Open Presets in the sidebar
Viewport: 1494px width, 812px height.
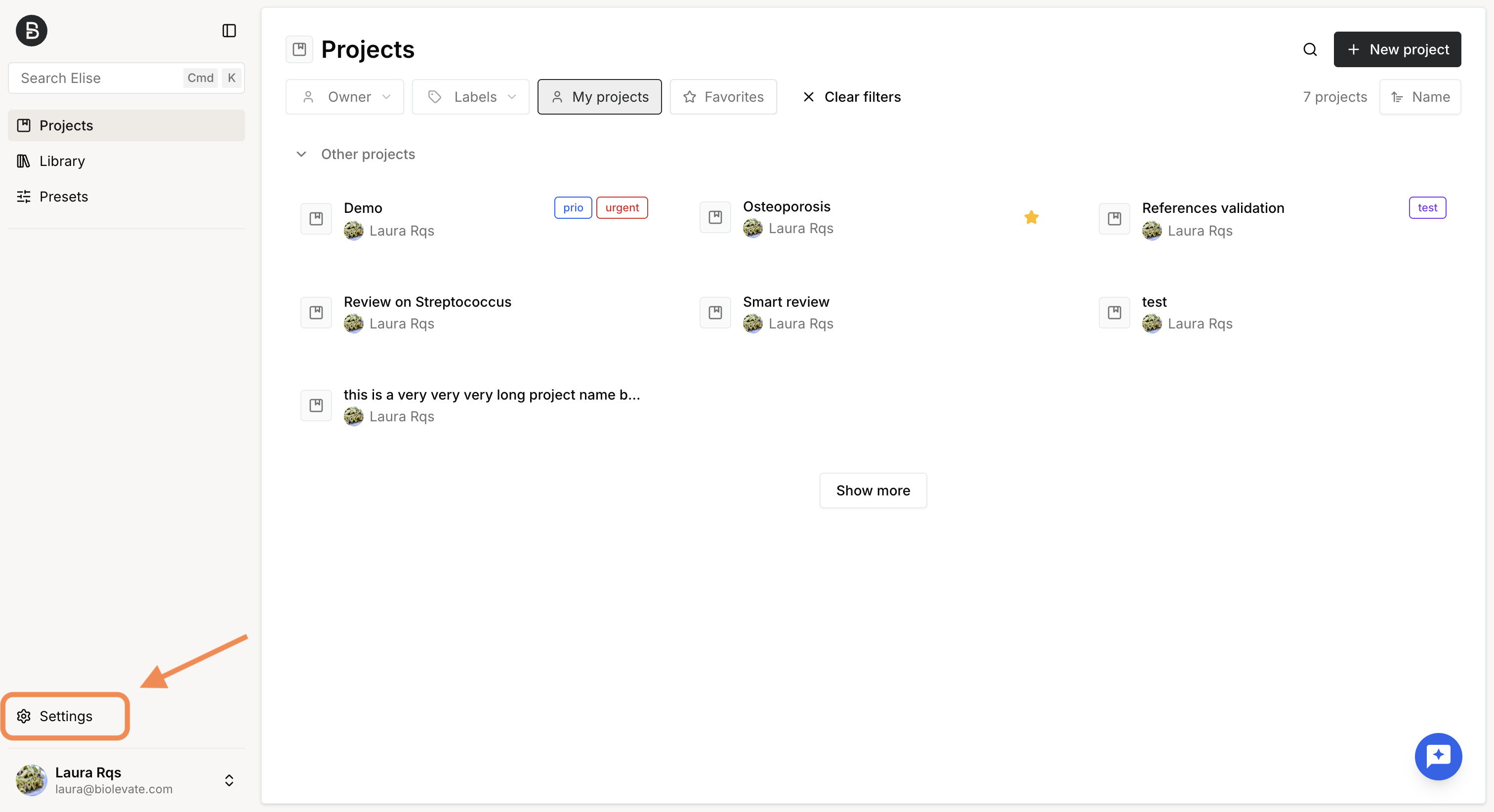[x=126, y=197]
